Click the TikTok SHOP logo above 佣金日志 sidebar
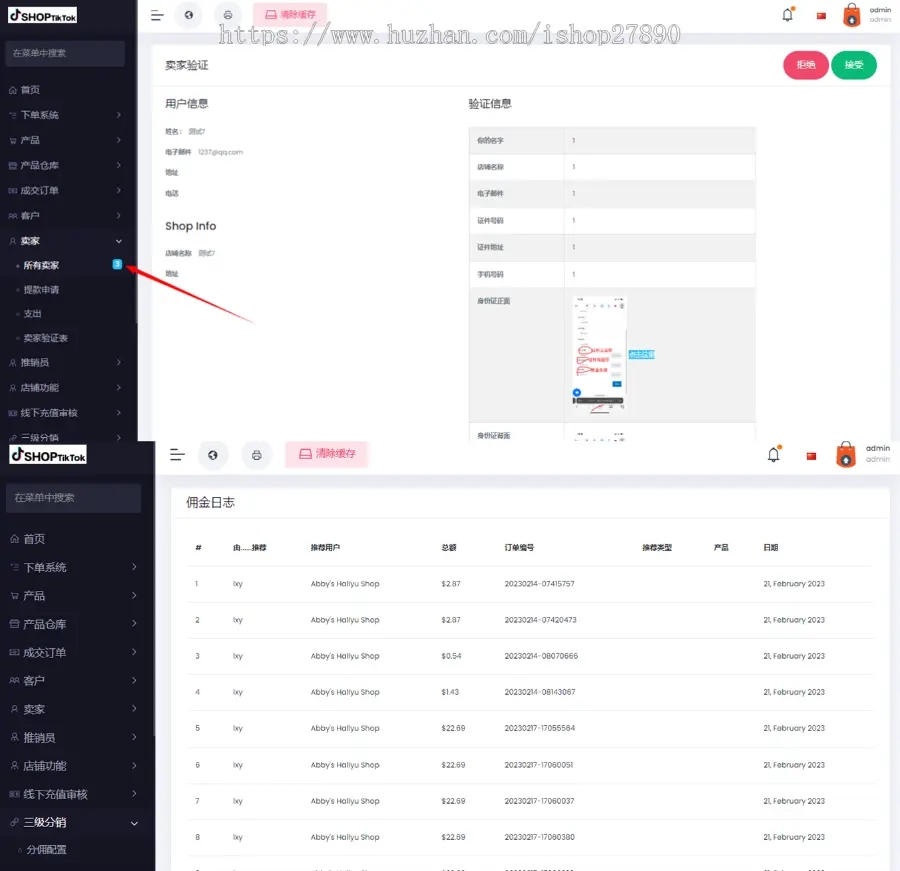 [x=48, y=455]
